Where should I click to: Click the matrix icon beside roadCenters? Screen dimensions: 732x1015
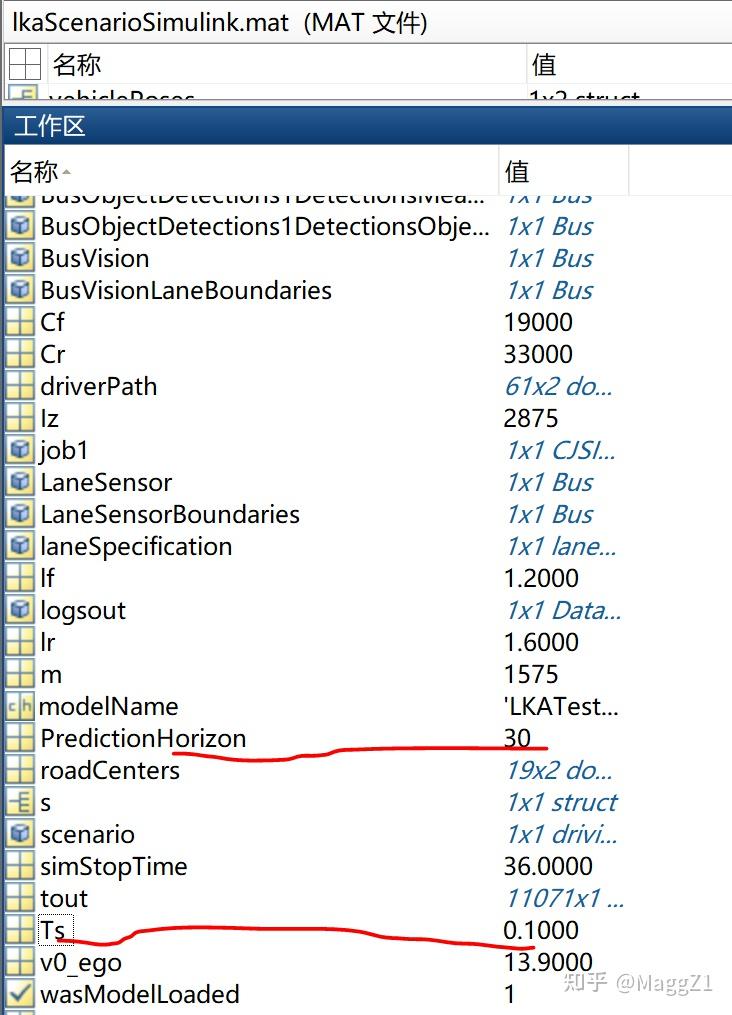(20, 770)
